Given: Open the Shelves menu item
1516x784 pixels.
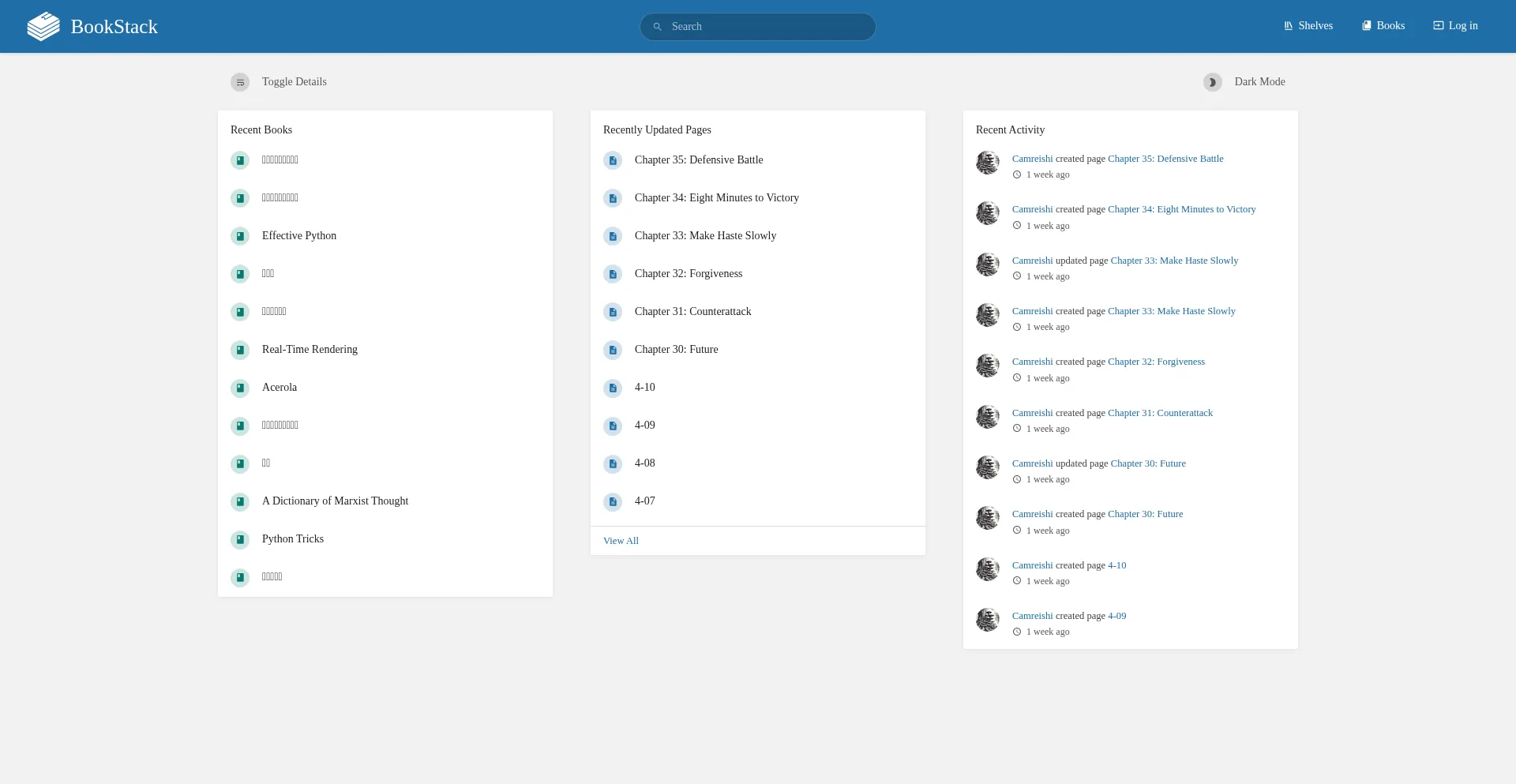Looking at the screenshot, I should 1308,26.
